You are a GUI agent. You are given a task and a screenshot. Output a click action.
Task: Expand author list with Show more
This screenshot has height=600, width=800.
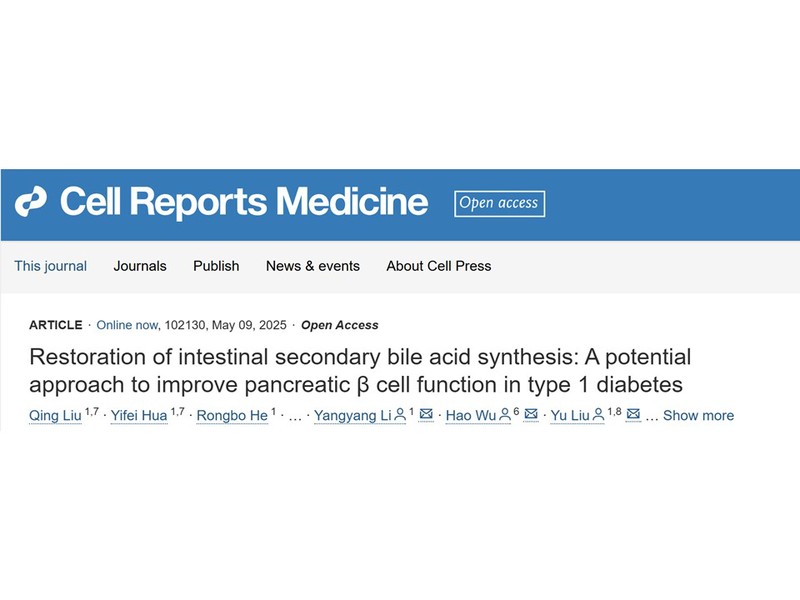(x=698, y=415)
